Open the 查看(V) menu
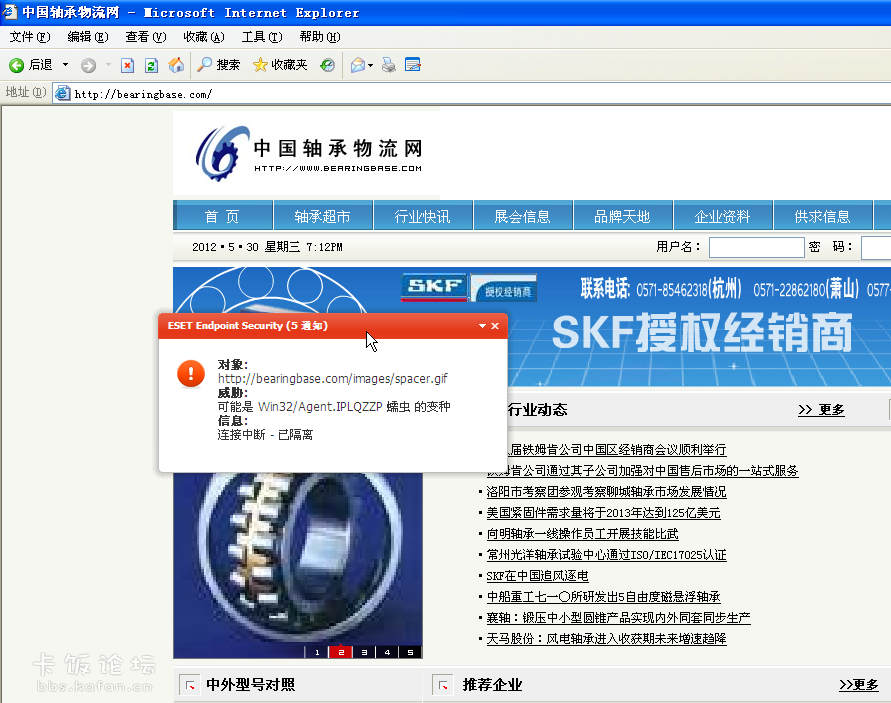 click(145, 37)
